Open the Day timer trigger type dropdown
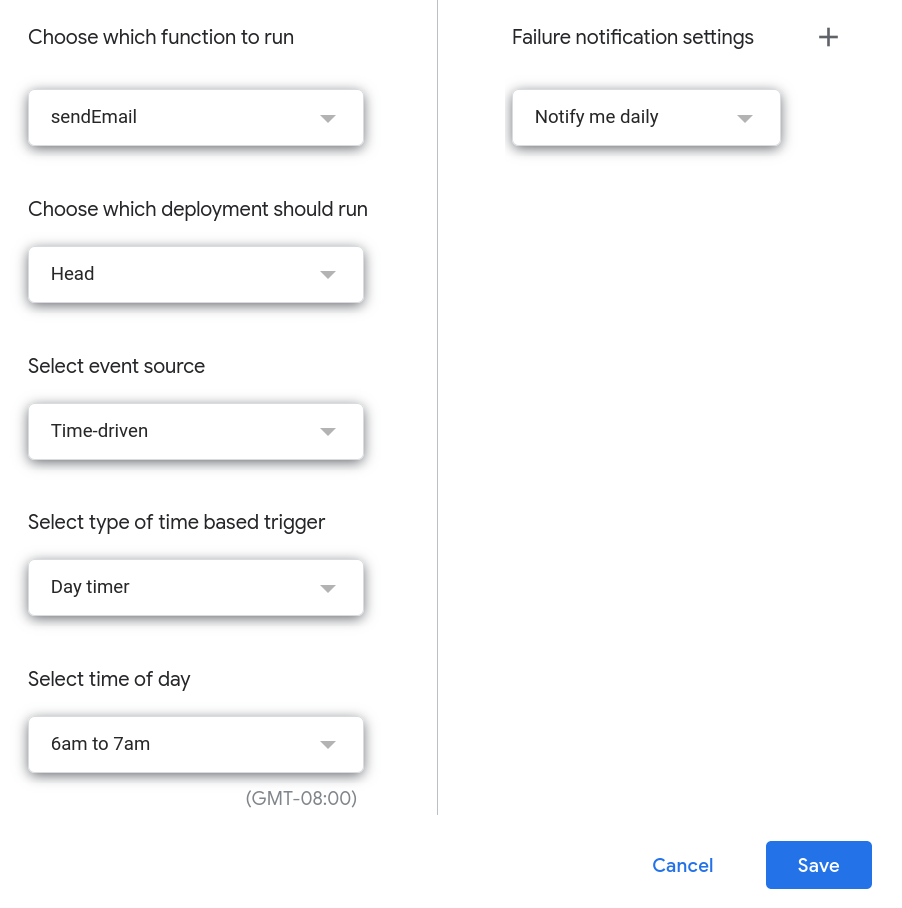The height and width of the screenshot is (908, 902). tap(196, 588)
